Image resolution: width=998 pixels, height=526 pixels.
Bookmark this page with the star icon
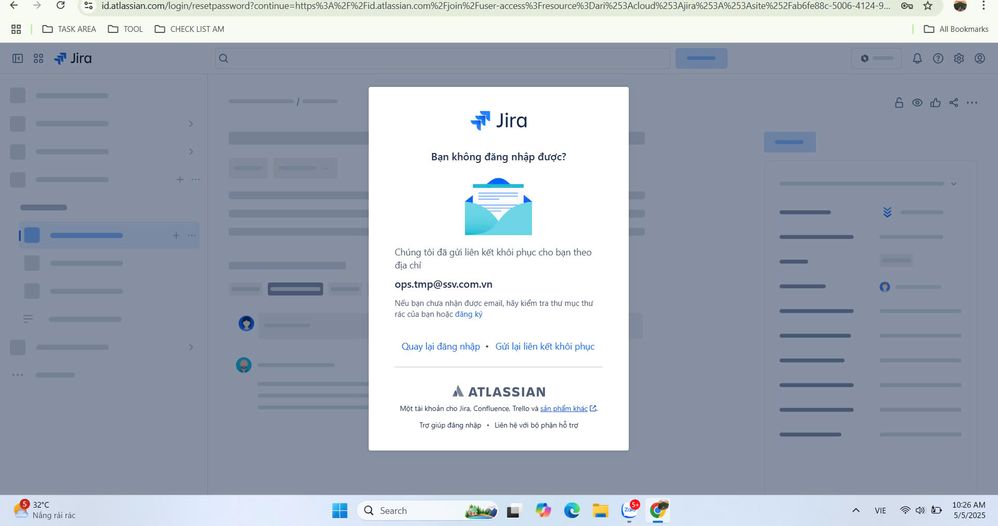coord(928,6)
